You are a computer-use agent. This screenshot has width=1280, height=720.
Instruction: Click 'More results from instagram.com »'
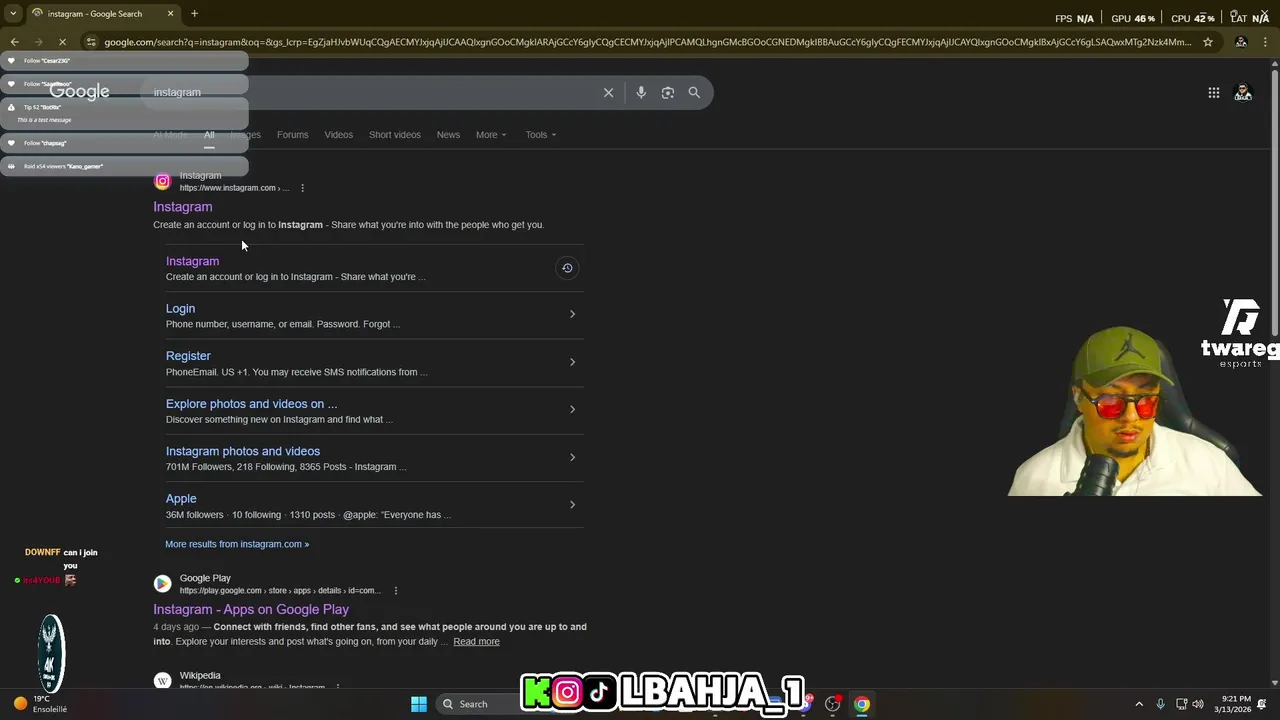[237, 544]
